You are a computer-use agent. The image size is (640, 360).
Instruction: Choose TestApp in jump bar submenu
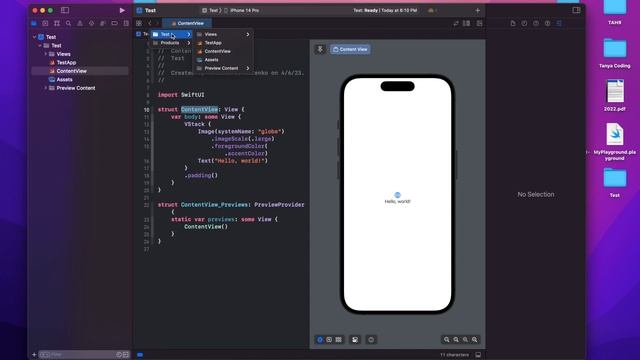point(223,43)
